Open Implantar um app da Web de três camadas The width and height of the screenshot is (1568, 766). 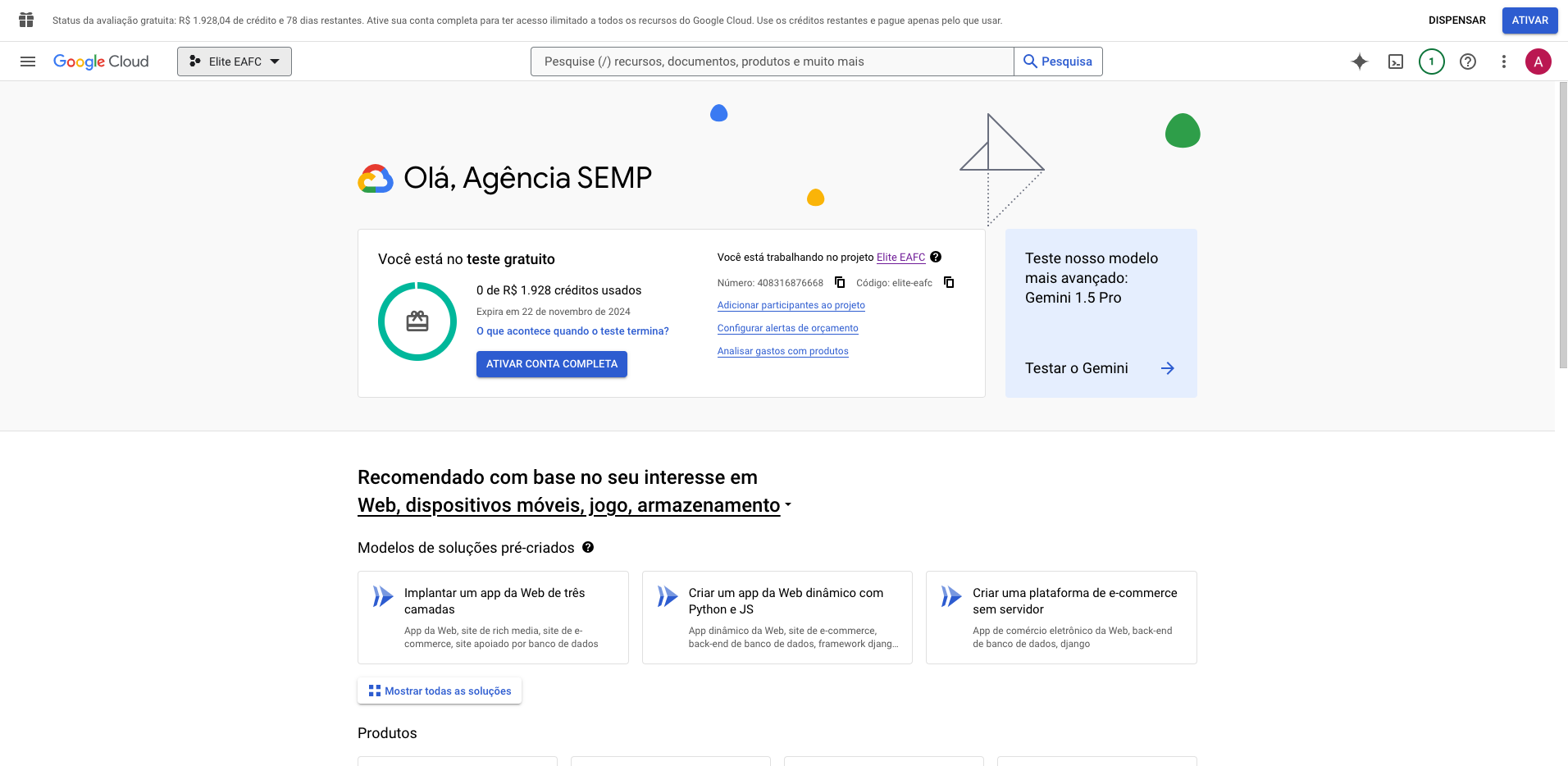pyautogui.click(x=493, y=618)
